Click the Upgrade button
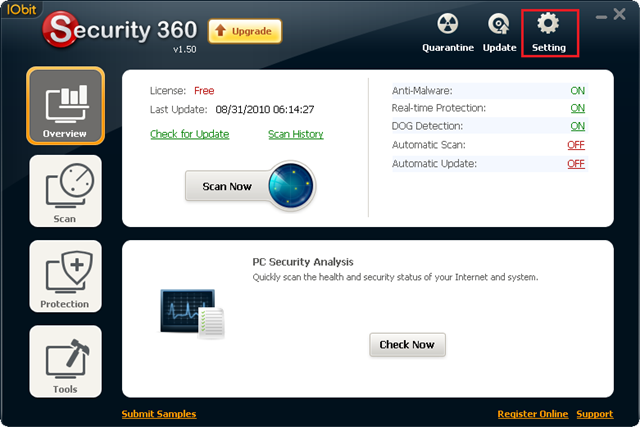The image size is (640, 427). 245,31
